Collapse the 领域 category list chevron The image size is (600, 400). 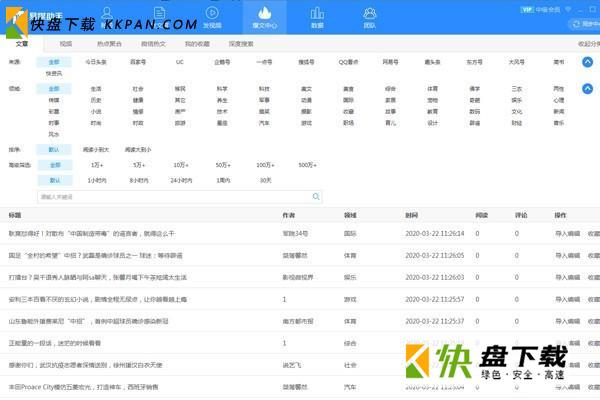pos(587,89)
